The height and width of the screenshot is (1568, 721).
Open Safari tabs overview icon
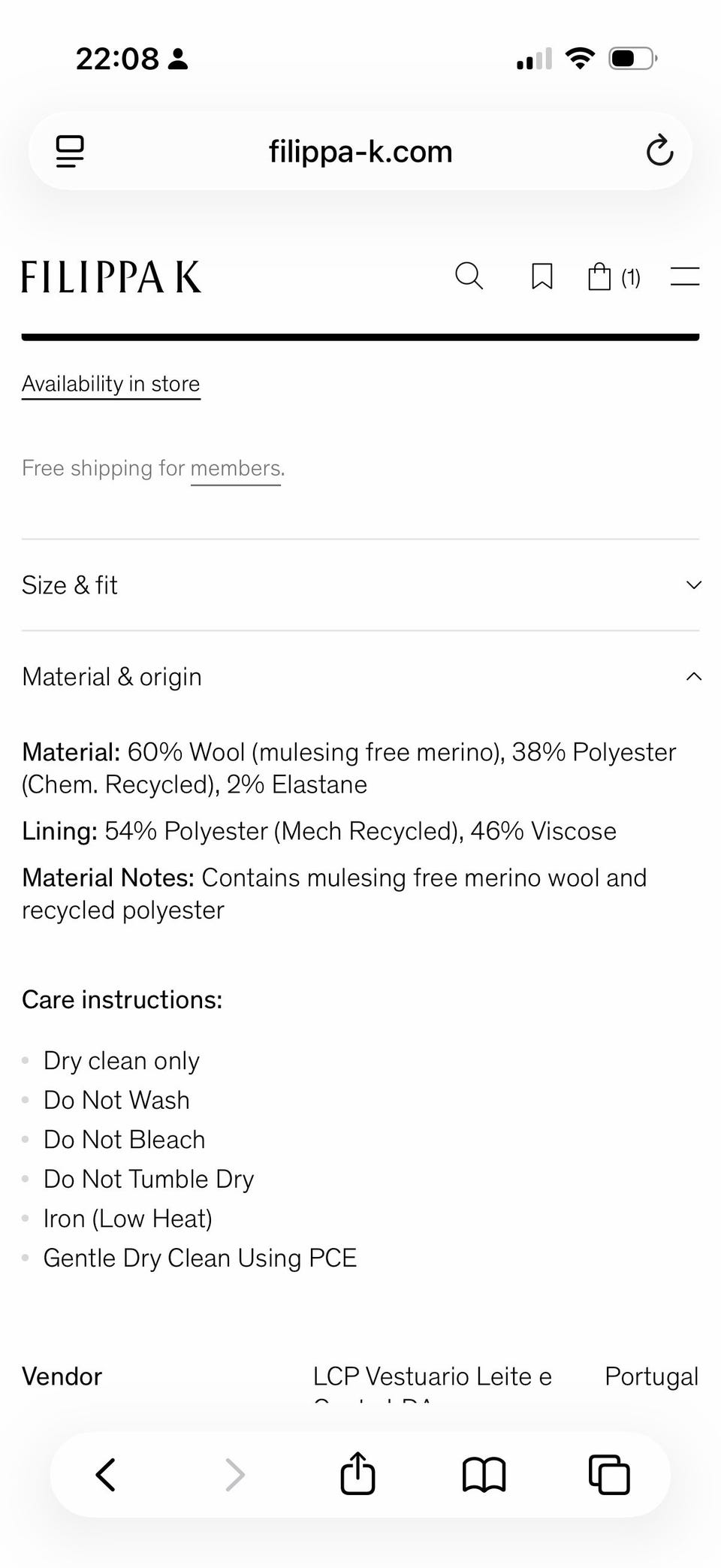click(609, 1474)
